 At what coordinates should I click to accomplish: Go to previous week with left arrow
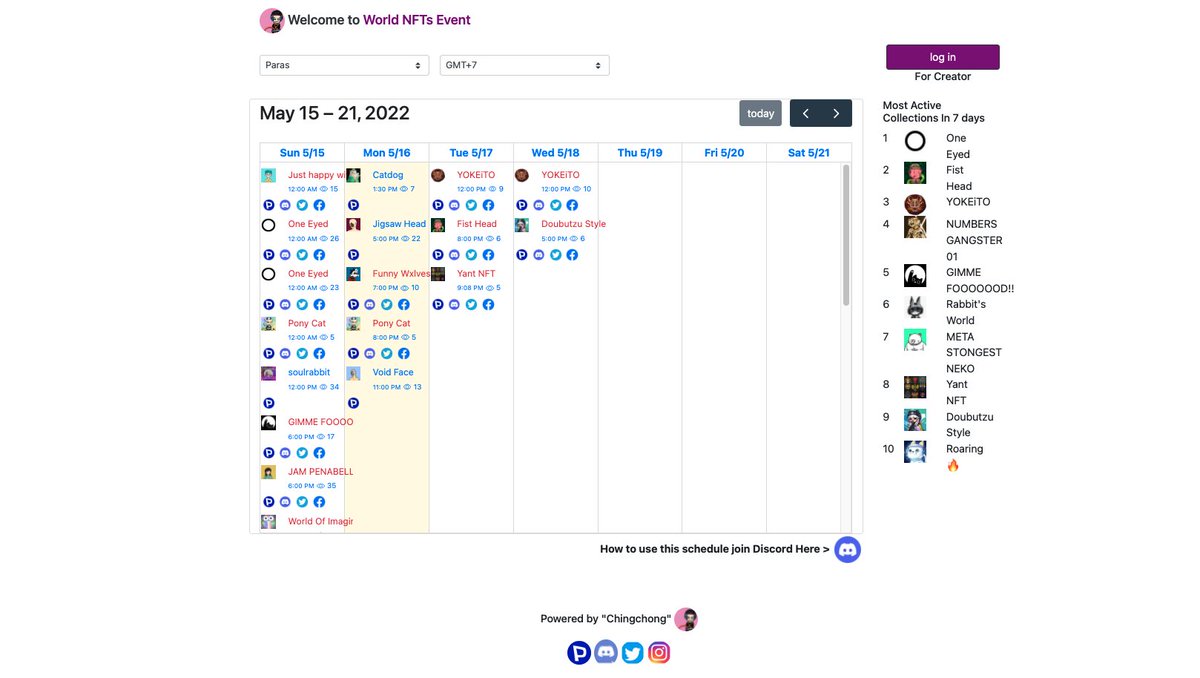(x=806, y=113)
